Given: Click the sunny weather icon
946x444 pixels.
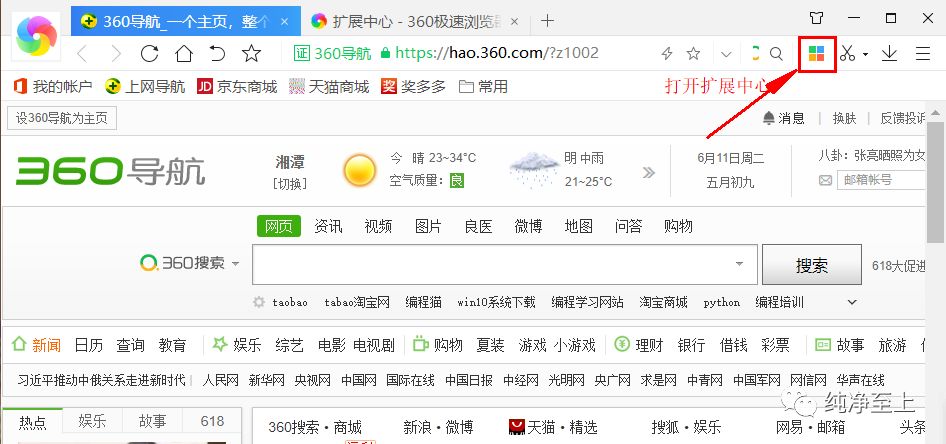Looking at the screenshot, I should tap(360, 170).
